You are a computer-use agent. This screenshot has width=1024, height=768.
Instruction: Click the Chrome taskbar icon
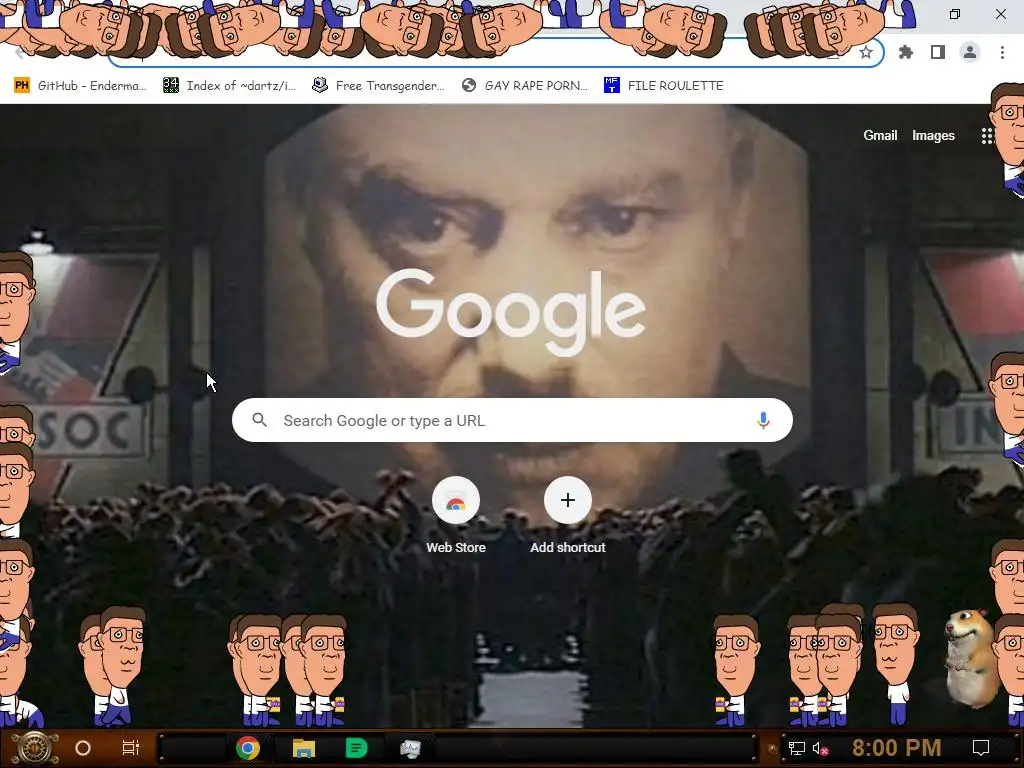pos(248,748)
